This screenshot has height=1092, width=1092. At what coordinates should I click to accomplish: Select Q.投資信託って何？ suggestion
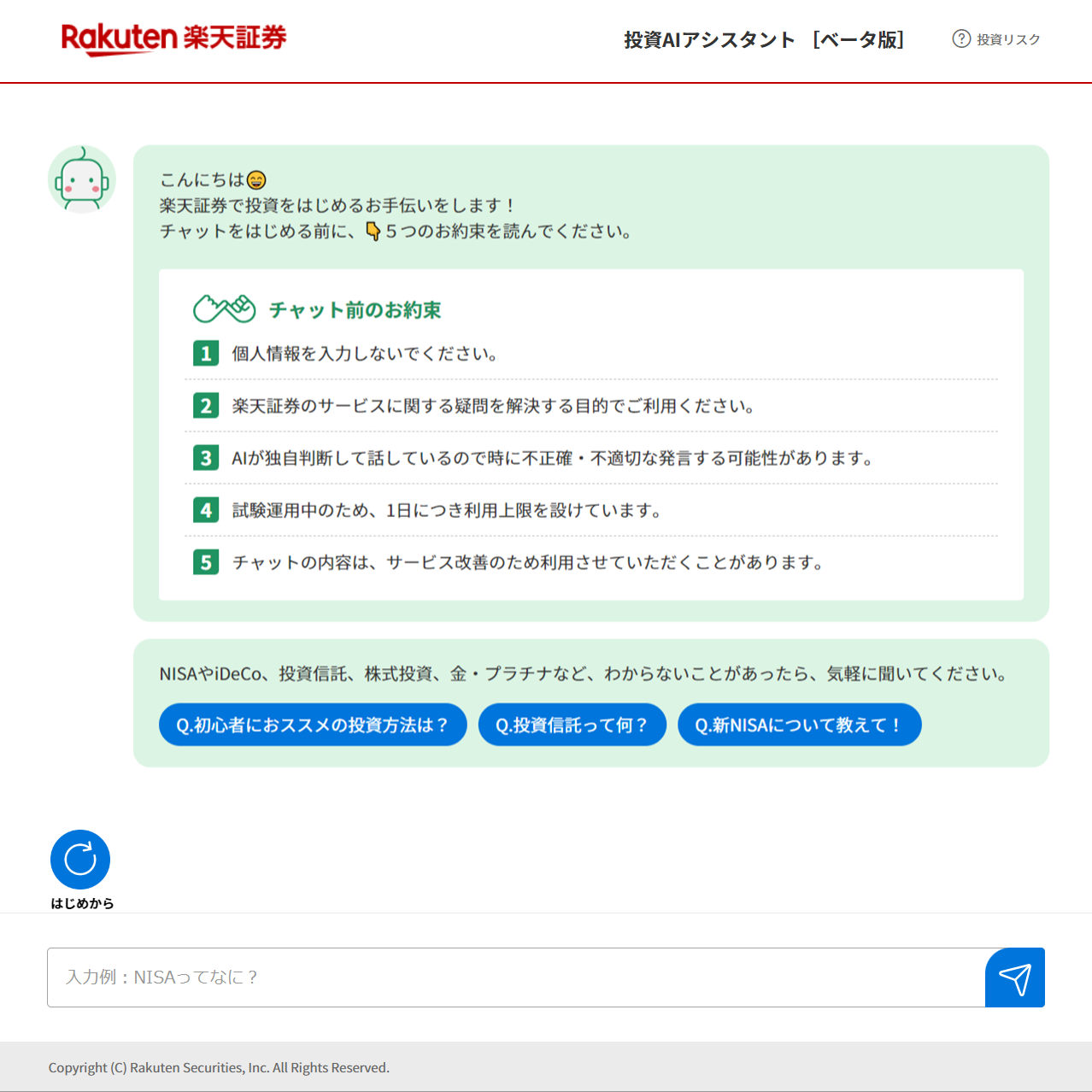point(572,725)
